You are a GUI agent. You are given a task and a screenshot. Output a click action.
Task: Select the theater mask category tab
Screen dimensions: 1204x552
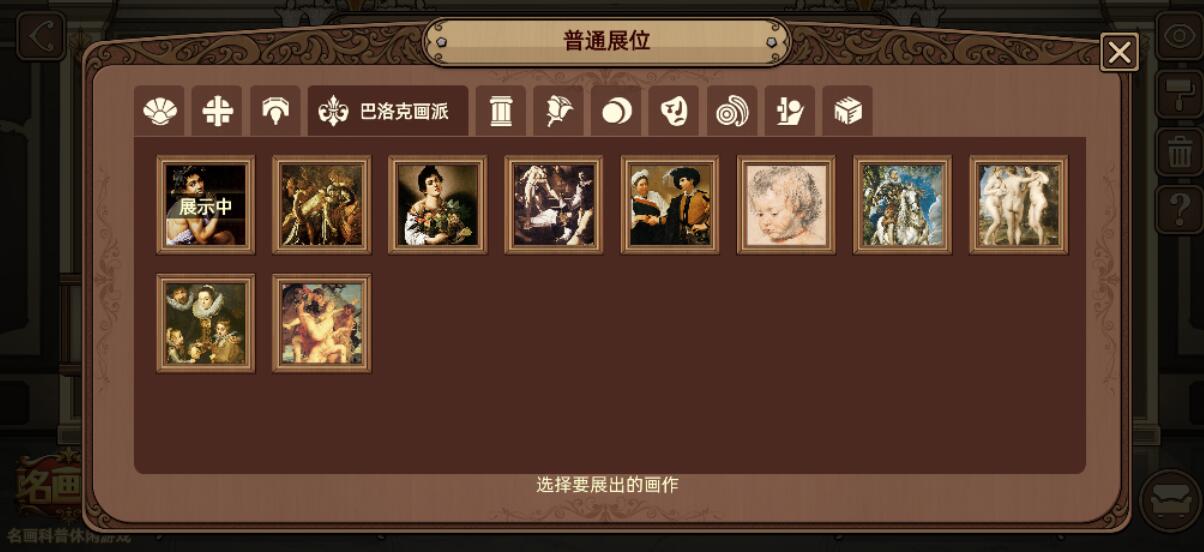pyautogui.click(x=674, y=112)
